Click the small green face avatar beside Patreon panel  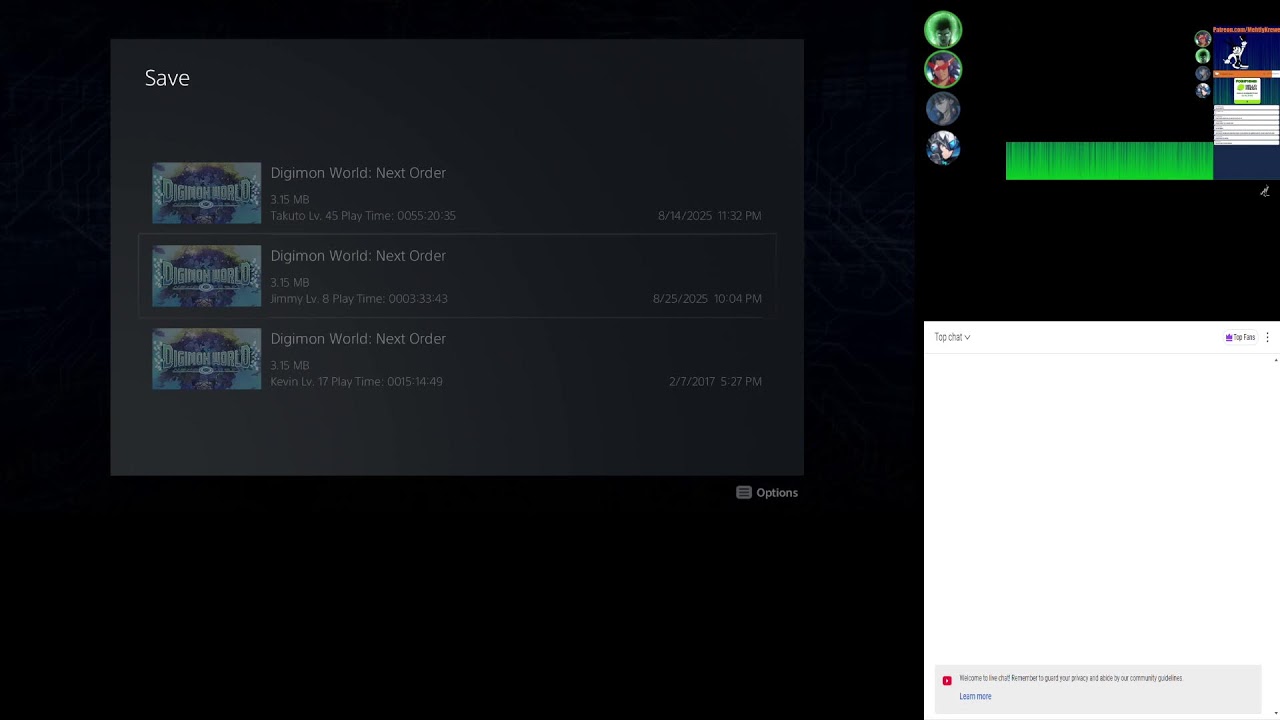(x=1203, y=56)
